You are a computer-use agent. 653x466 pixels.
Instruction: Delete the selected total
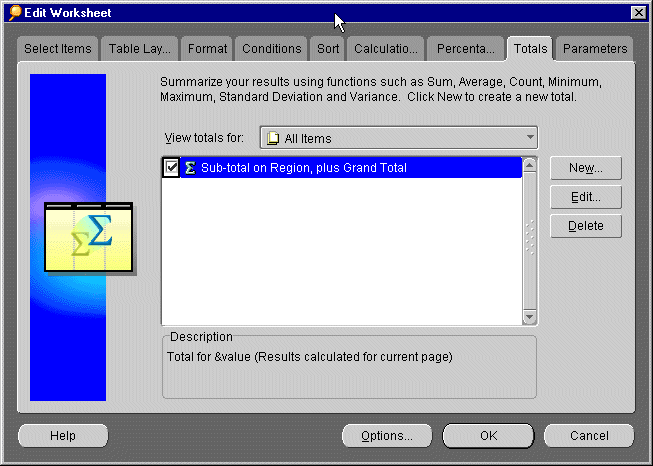[x=585, y=226]
